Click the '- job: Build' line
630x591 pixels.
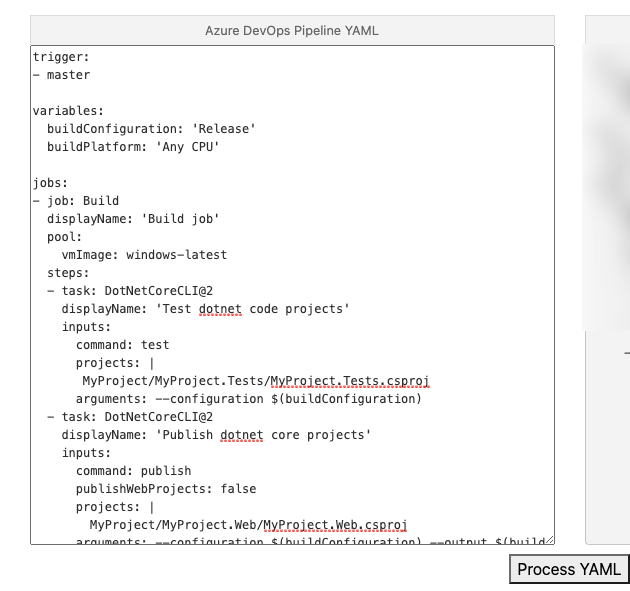click(x=76, y=201)
